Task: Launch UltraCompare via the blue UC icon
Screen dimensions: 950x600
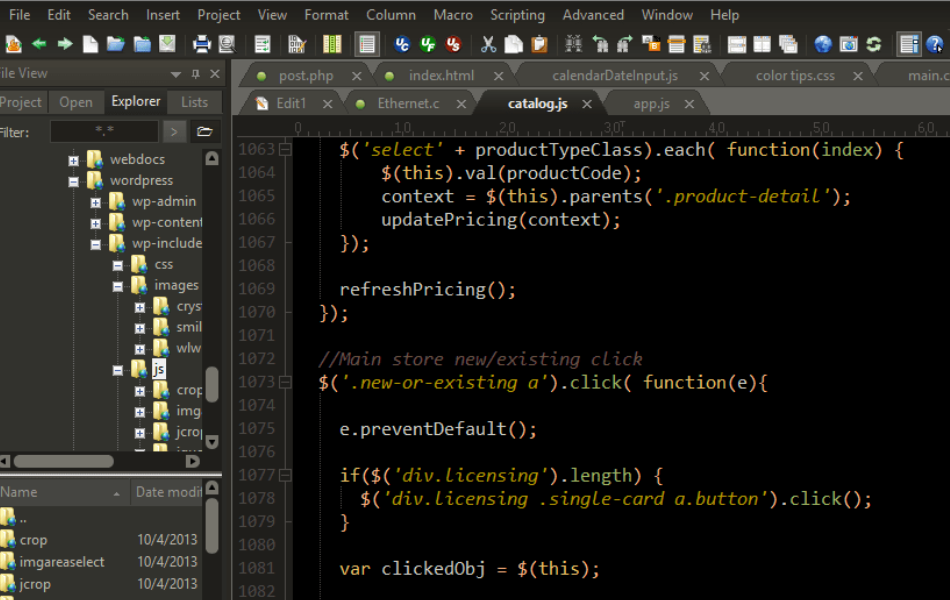Action: point(402,44)
